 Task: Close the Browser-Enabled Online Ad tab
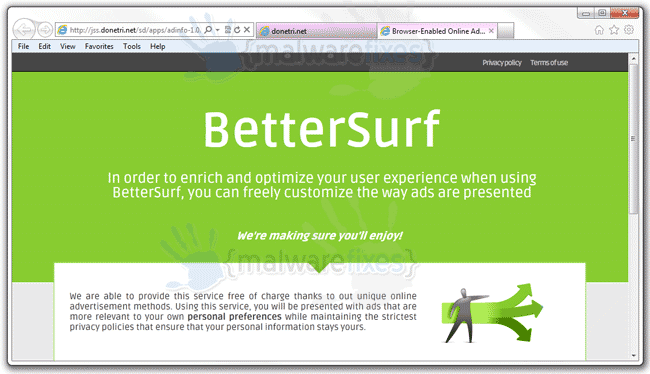[491, 31]
